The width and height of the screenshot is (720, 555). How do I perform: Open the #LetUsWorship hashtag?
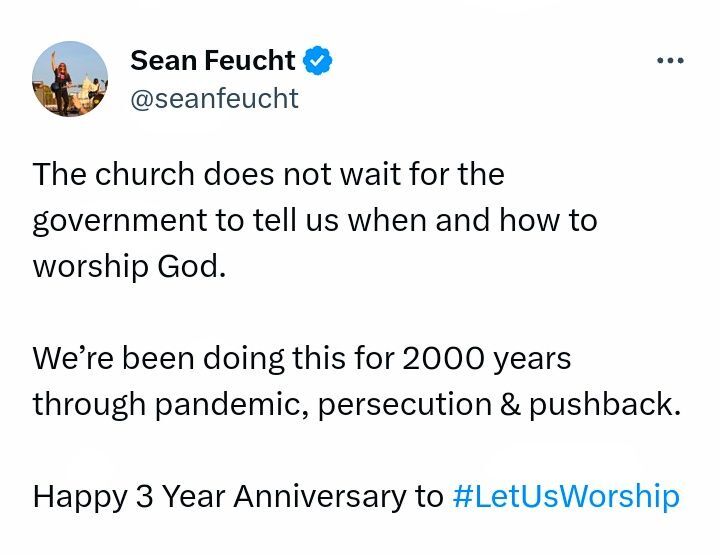pos(565,496)
